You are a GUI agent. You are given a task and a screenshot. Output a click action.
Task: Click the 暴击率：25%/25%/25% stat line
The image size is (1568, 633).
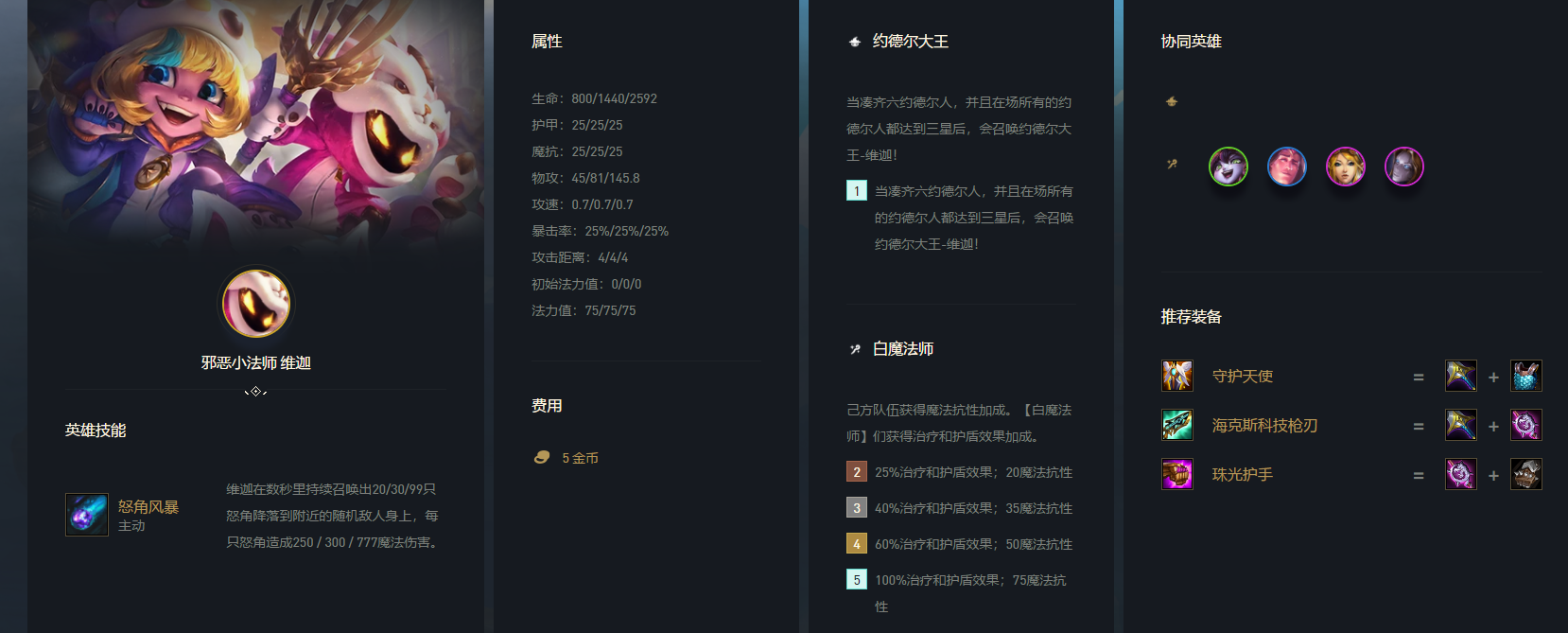point(600,231)
